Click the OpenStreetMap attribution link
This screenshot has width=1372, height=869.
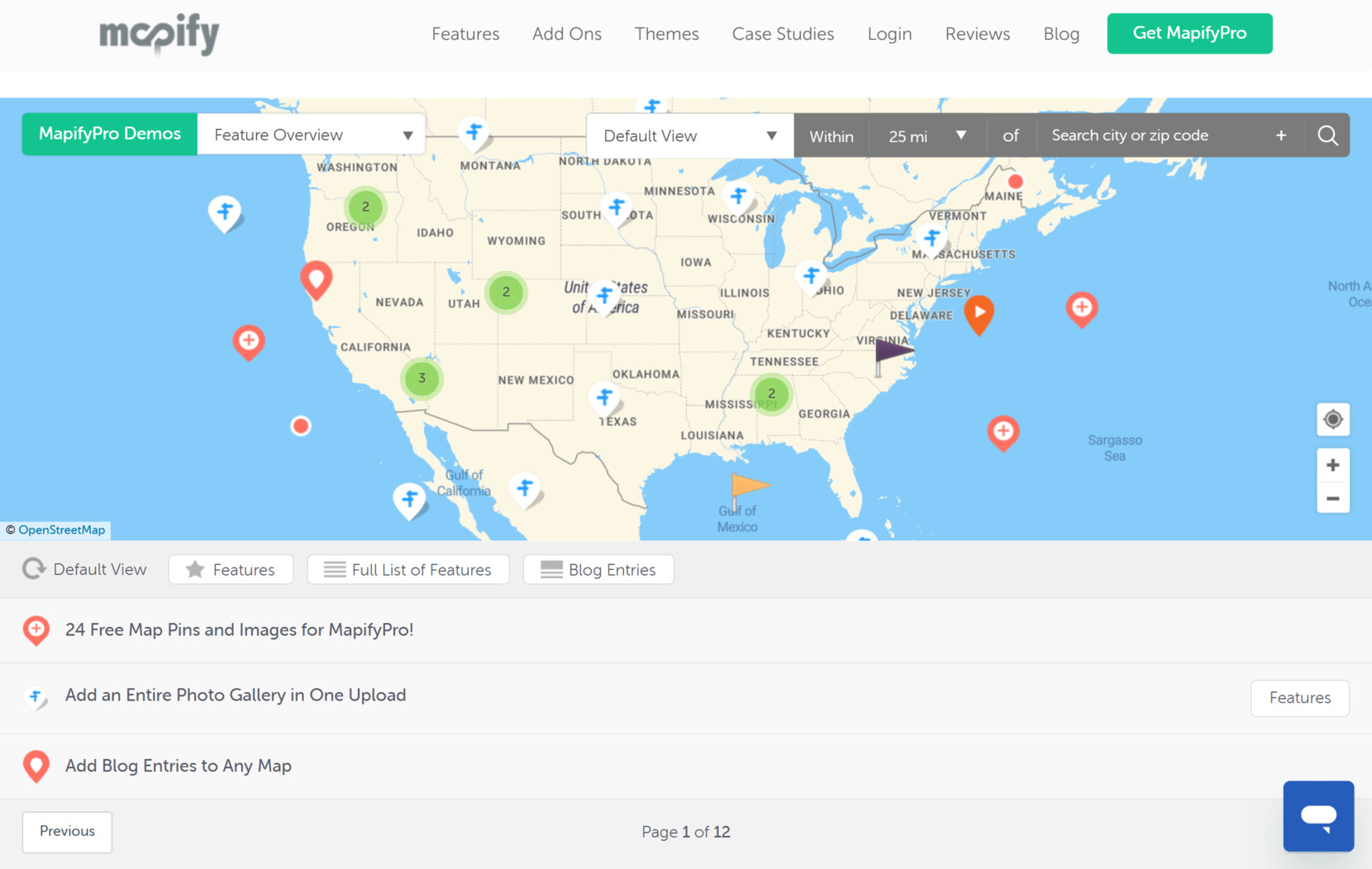pyautogui.click(x=61, y=529)
